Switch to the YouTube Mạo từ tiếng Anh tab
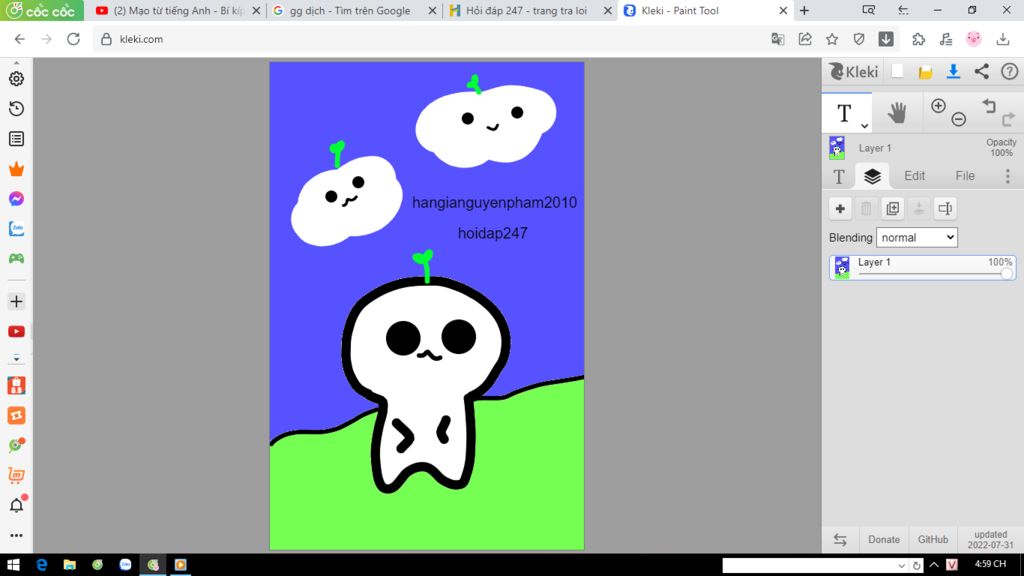This screenshot has height=576, width=1024. [176, 10]
